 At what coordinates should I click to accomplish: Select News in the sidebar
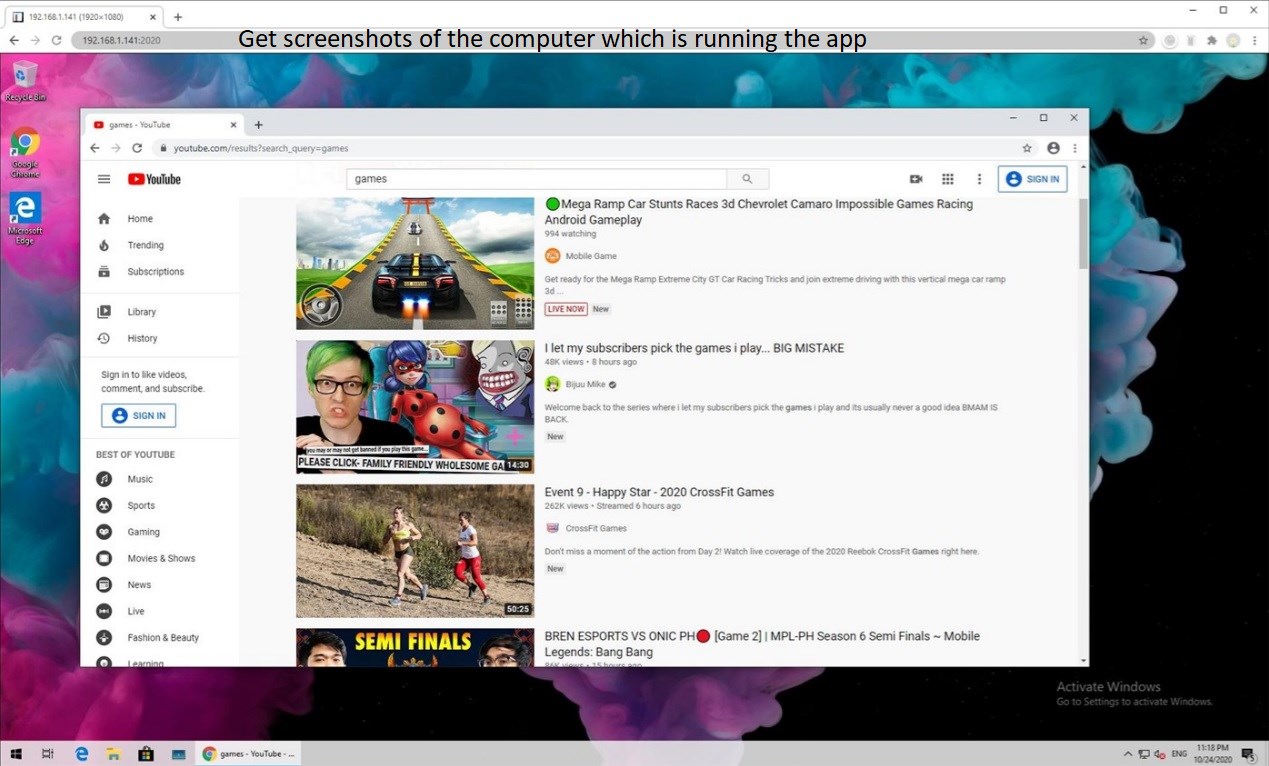coord(139,585)
